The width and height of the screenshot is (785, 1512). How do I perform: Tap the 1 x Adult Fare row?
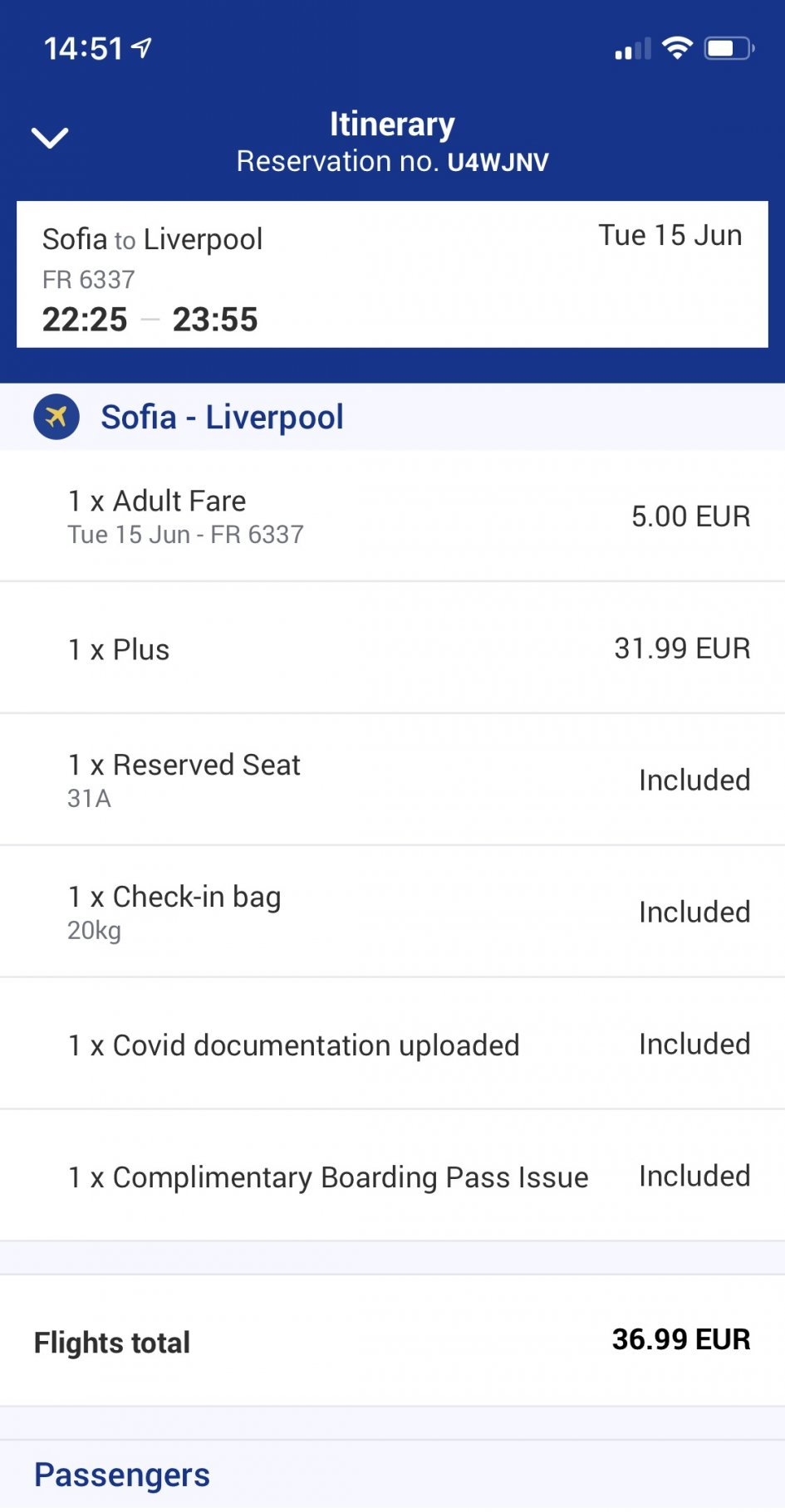tap(392, 516)
